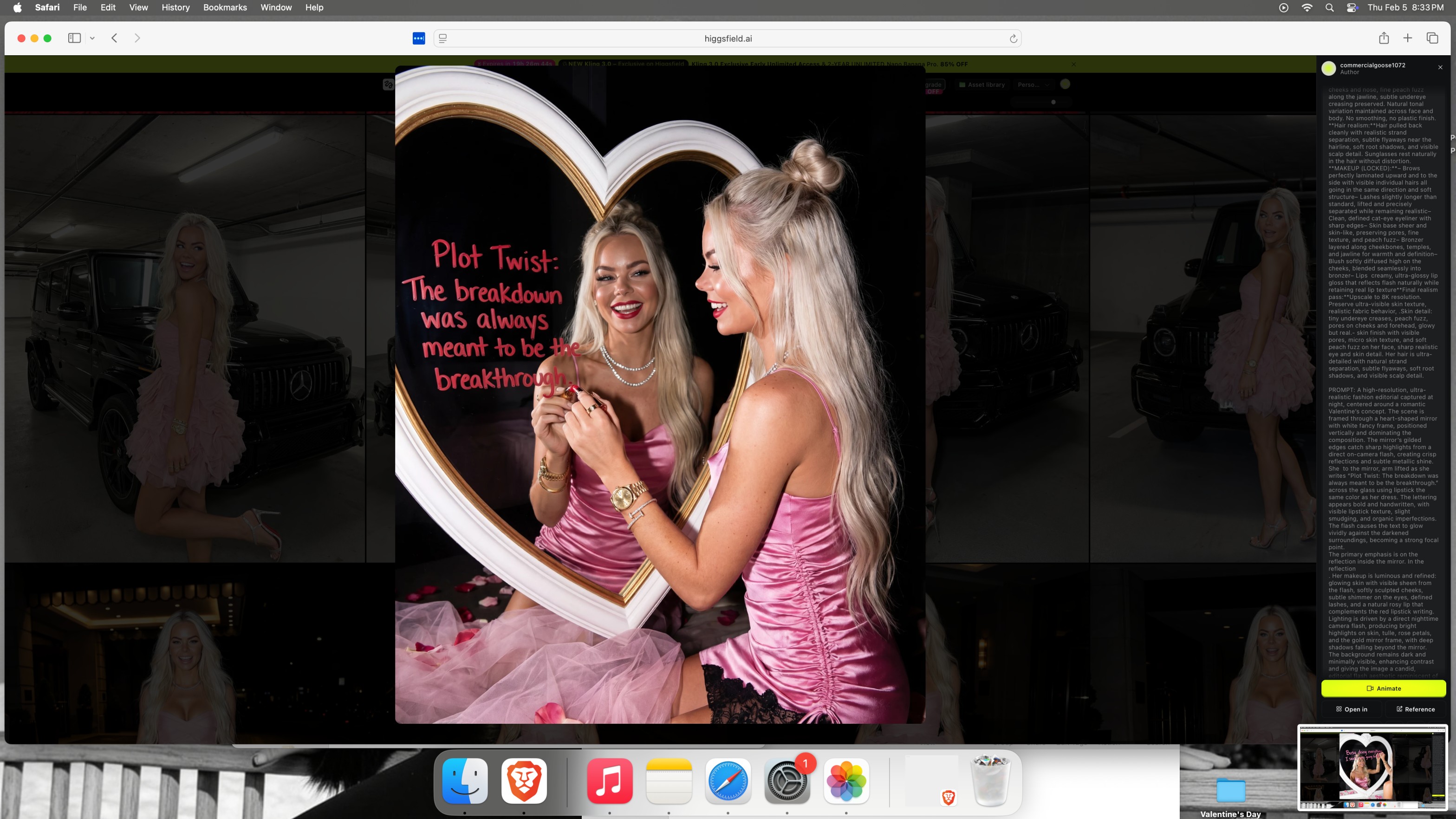This screenshot has width=1456, height=819.
Task: Open the 'Open in' options
Action: [x=1352, y=709]
